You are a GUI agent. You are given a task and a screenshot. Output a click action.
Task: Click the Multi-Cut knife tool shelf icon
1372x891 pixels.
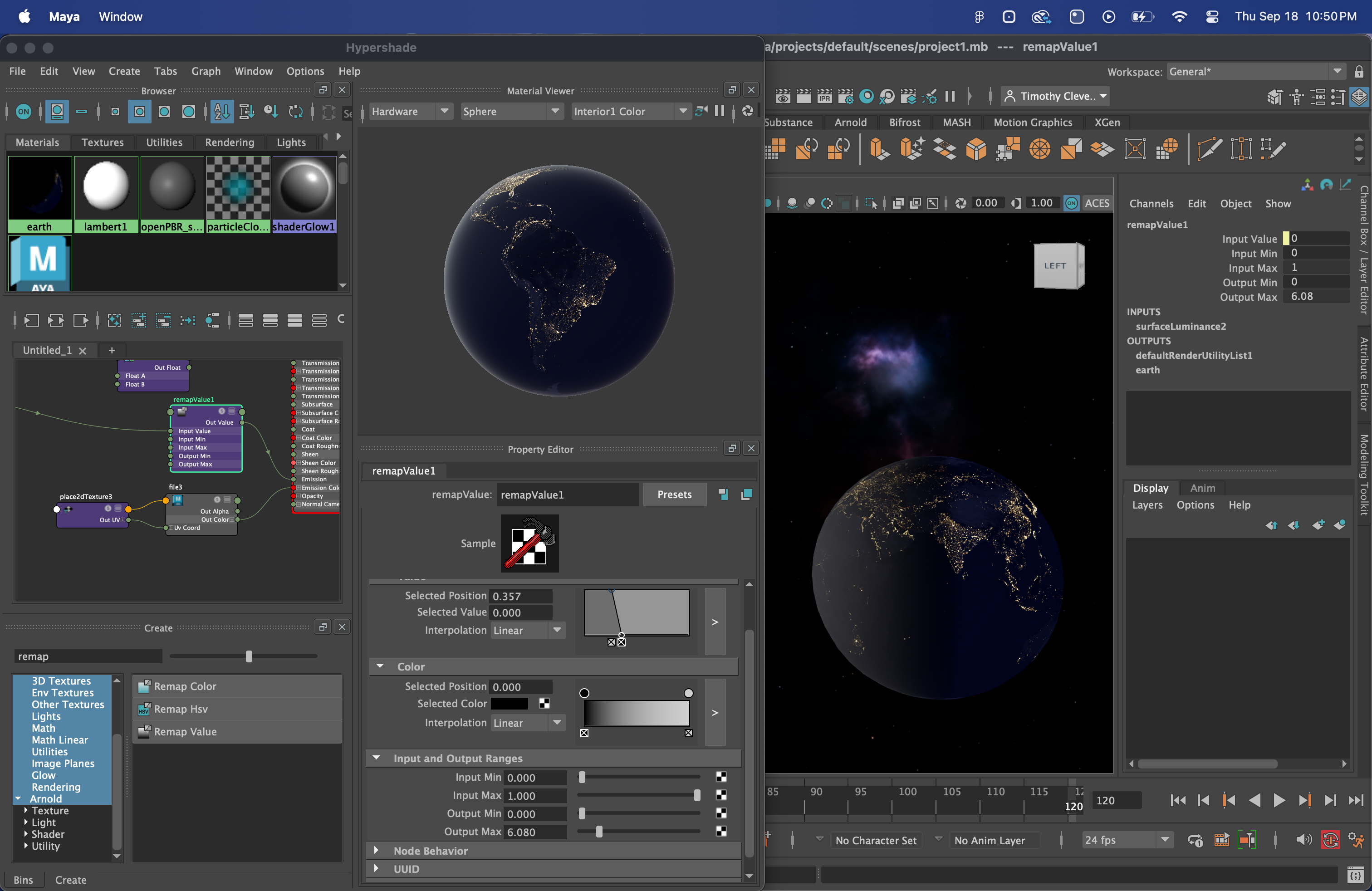tap(1209, 149)
